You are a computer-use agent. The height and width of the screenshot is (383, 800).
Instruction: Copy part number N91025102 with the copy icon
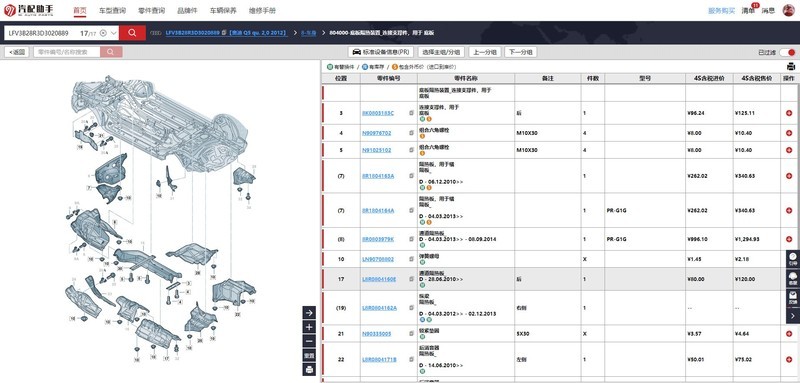tap(411, 150)
